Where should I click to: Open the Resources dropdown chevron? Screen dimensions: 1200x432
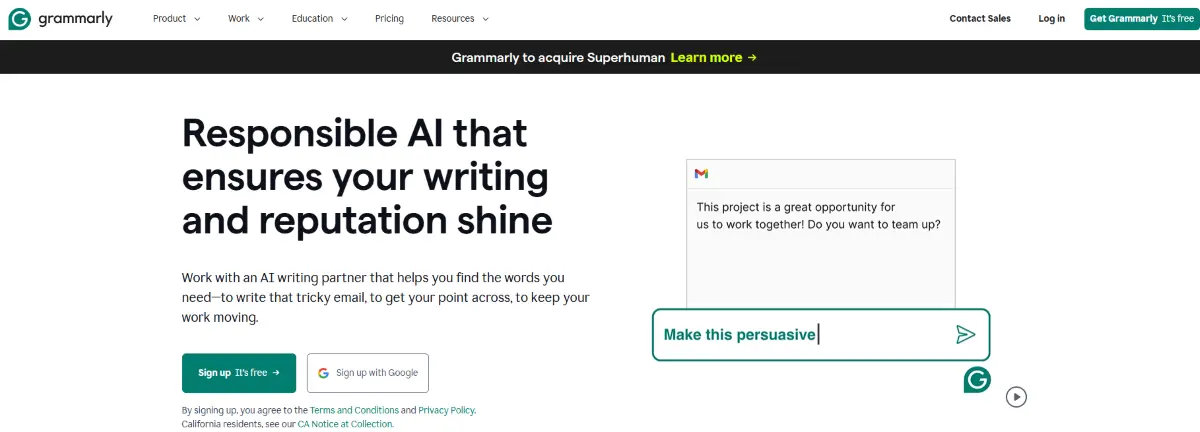[x=485, y=19]
